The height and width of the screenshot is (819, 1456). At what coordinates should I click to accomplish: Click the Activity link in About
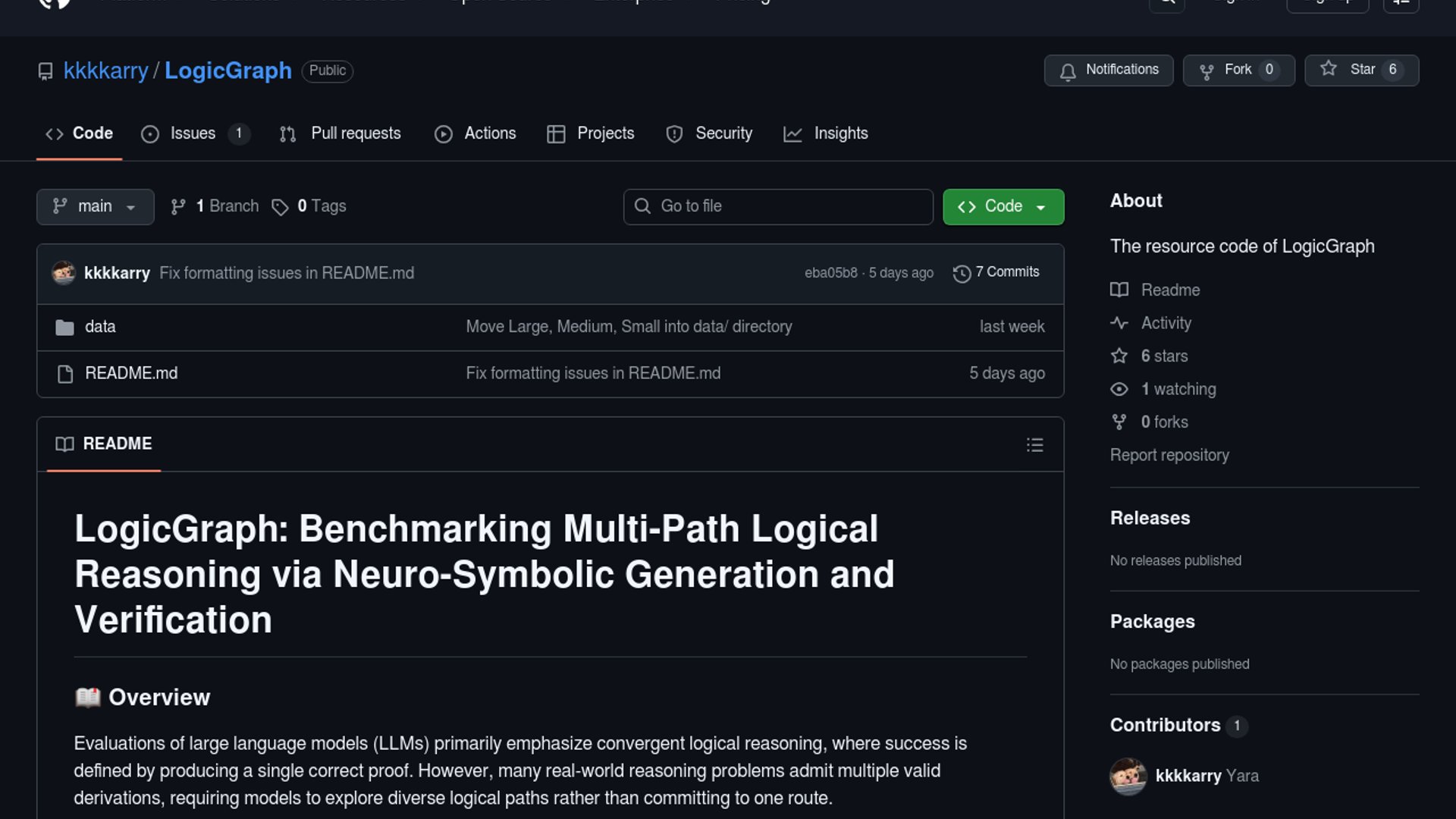(1166, 324)
